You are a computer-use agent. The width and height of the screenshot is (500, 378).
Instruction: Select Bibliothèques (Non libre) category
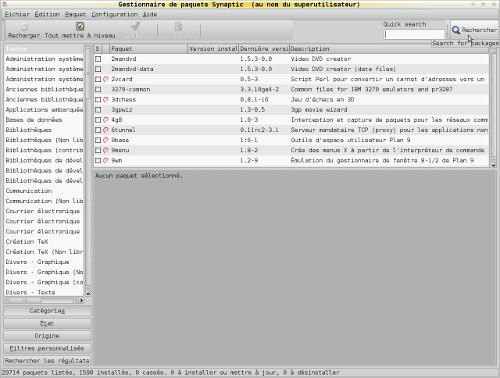click(44, 140)
